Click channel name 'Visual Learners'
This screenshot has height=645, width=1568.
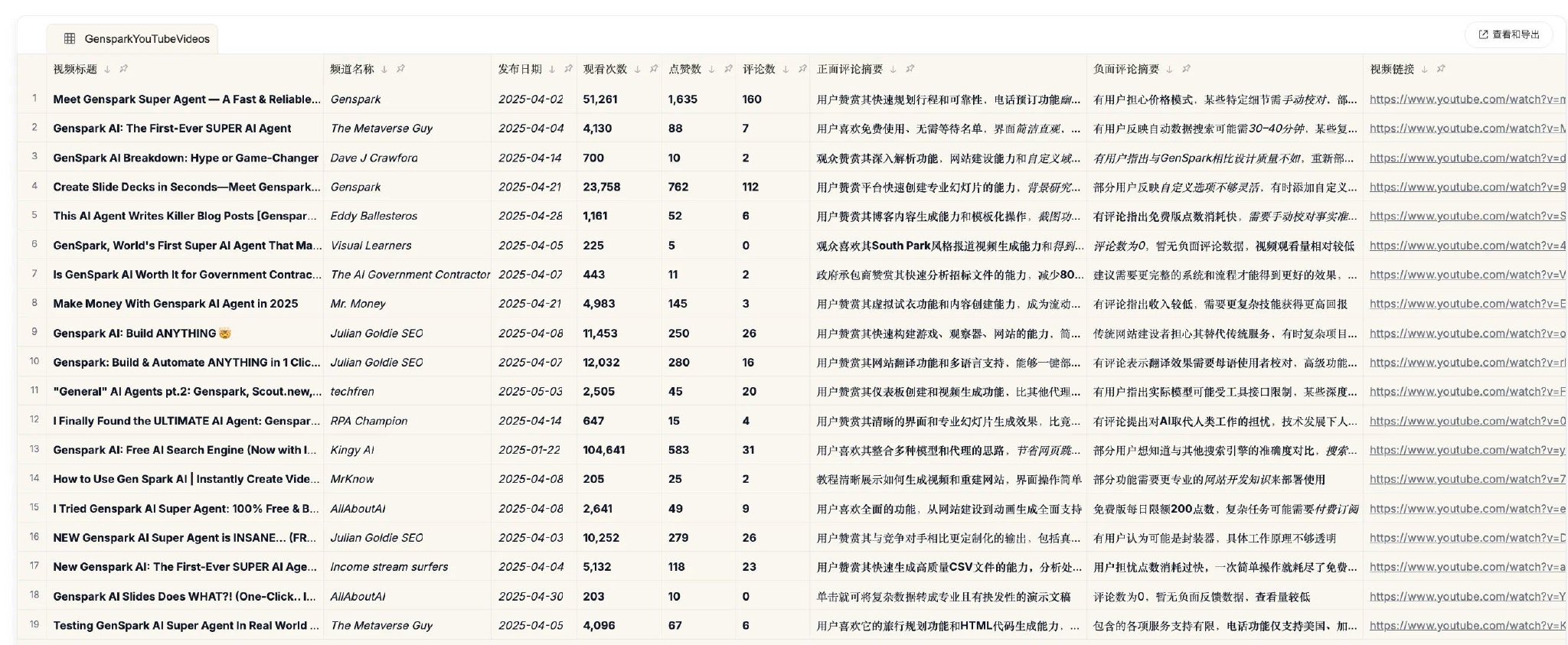click(x=371, y=245)
